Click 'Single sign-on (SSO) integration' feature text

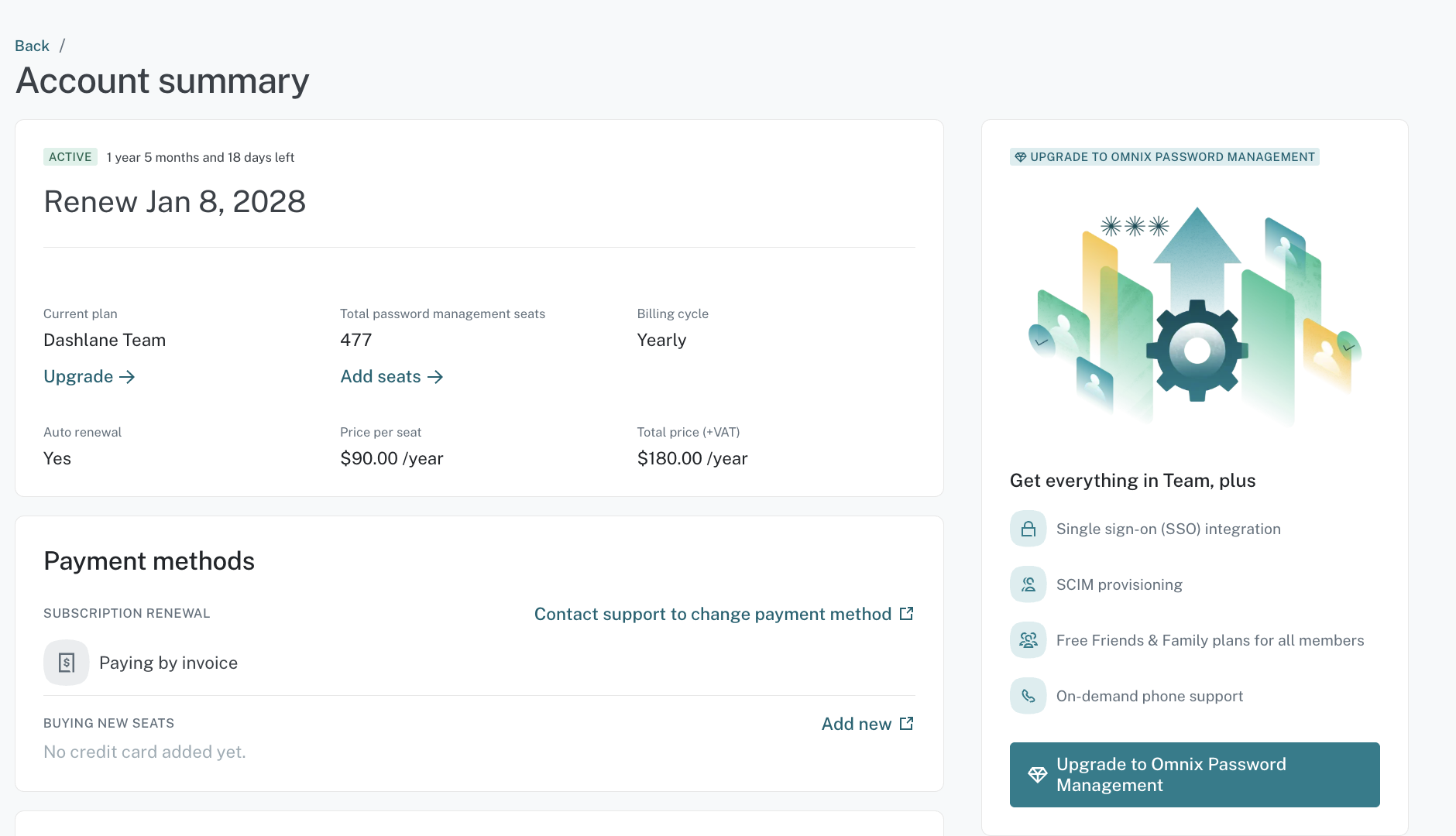pos(1169,529)
